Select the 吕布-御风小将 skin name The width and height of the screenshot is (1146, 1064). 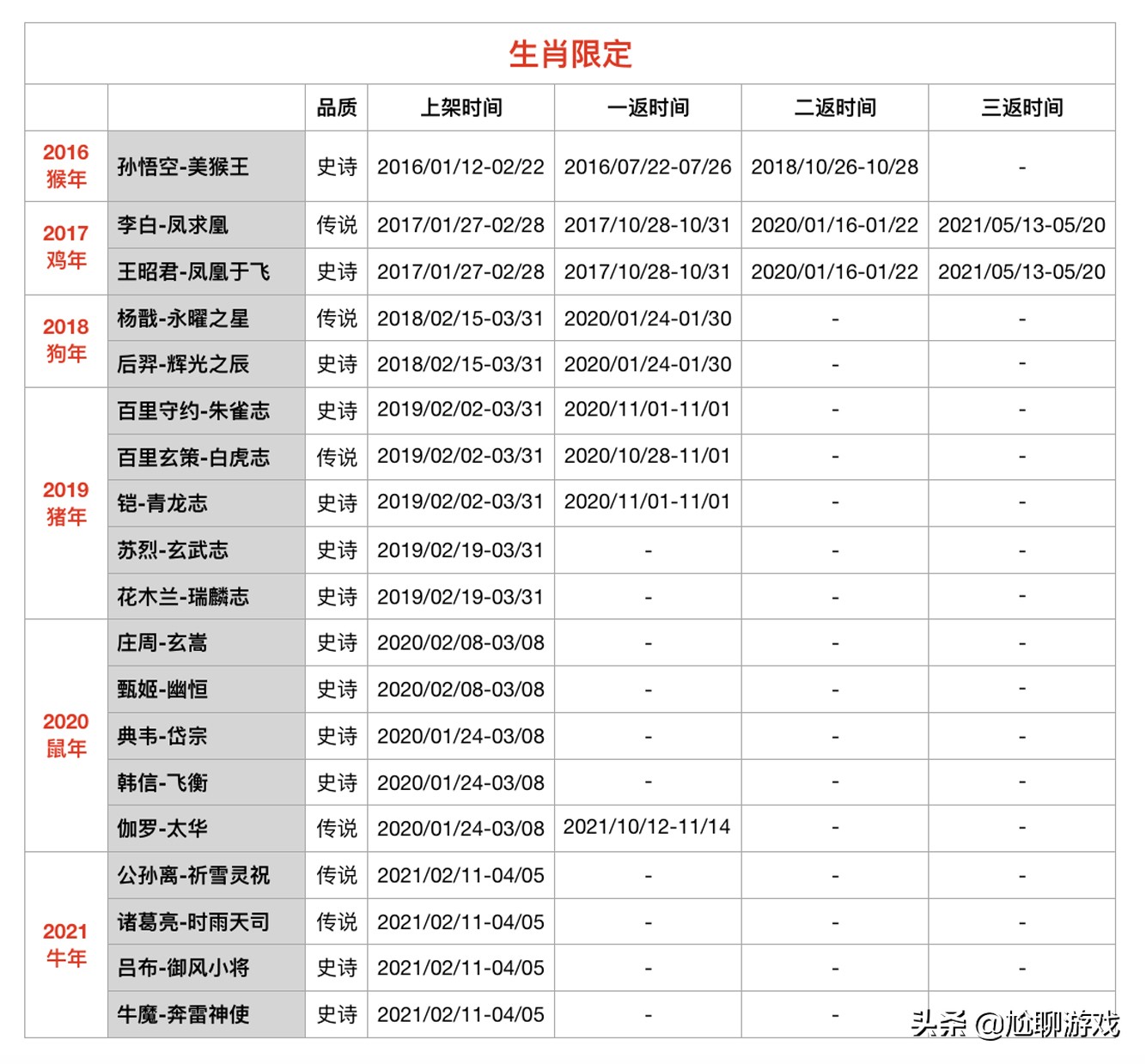pyautogui.click(x=183, y=968)
